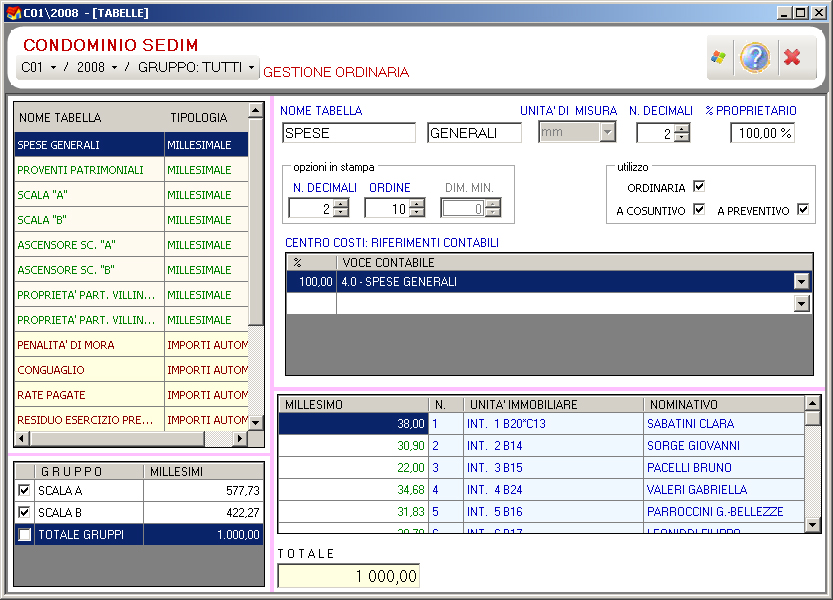Screen dimensions: 833x600
Task: Open the C01 condominium dropdown
Action: click(53, 67)
